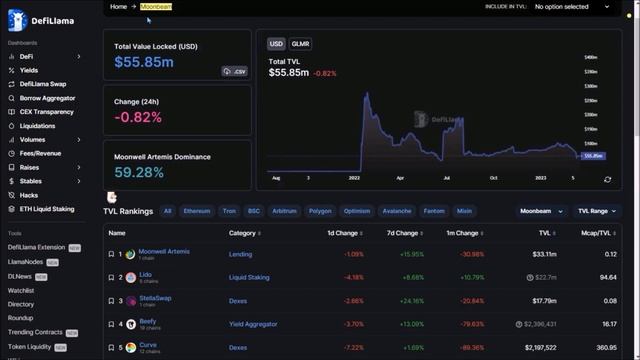Click the Raises bookmark icon
This screenshot has height=360, width=640.
[x=11, y=168]
